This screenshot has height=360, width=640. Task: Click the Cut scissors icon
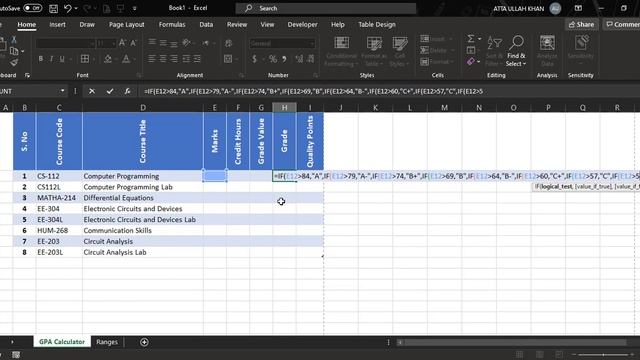click(14, 40)
